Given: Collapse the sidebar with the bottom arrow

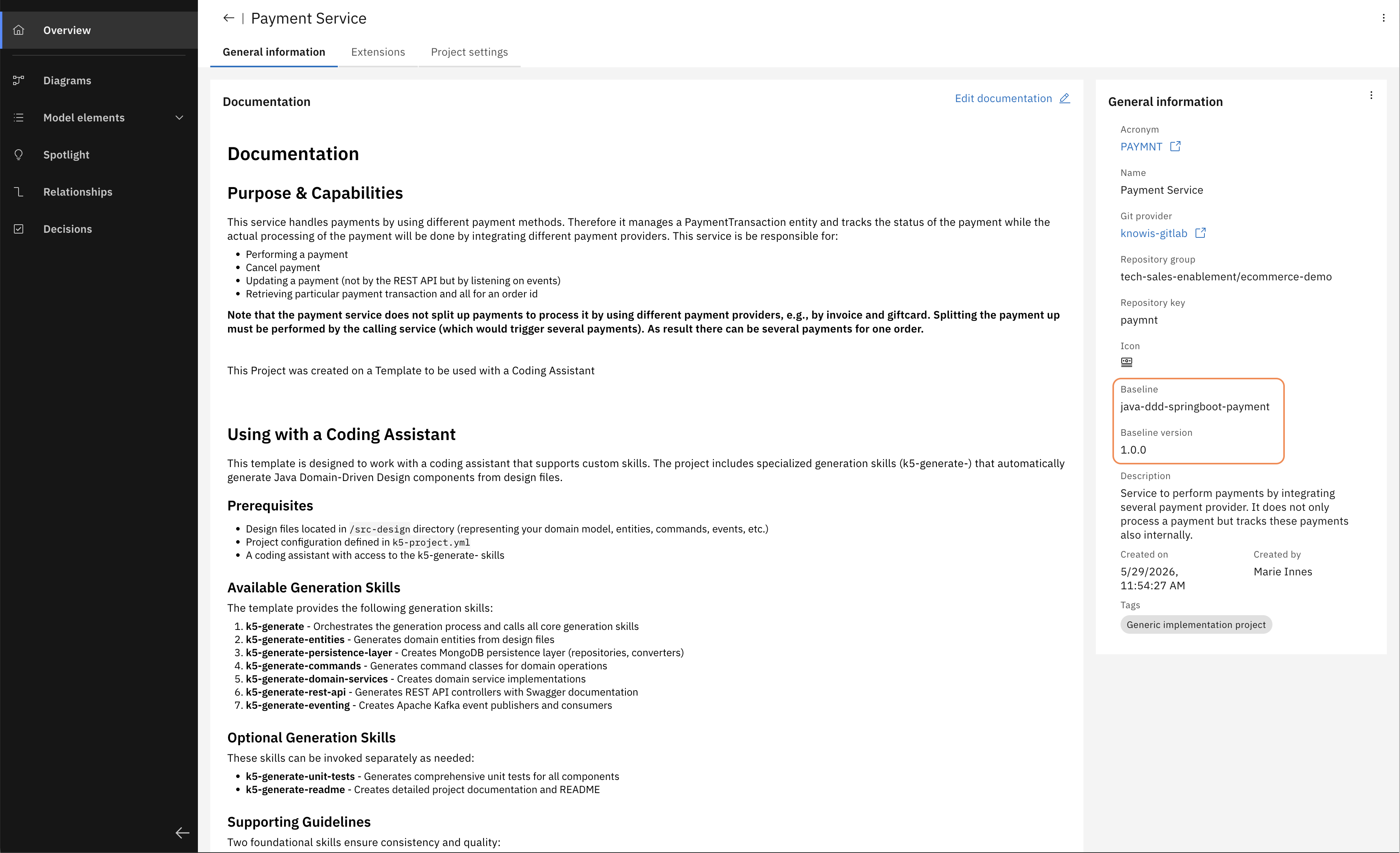Looking at the screenshot, I should tap(182, 833).
